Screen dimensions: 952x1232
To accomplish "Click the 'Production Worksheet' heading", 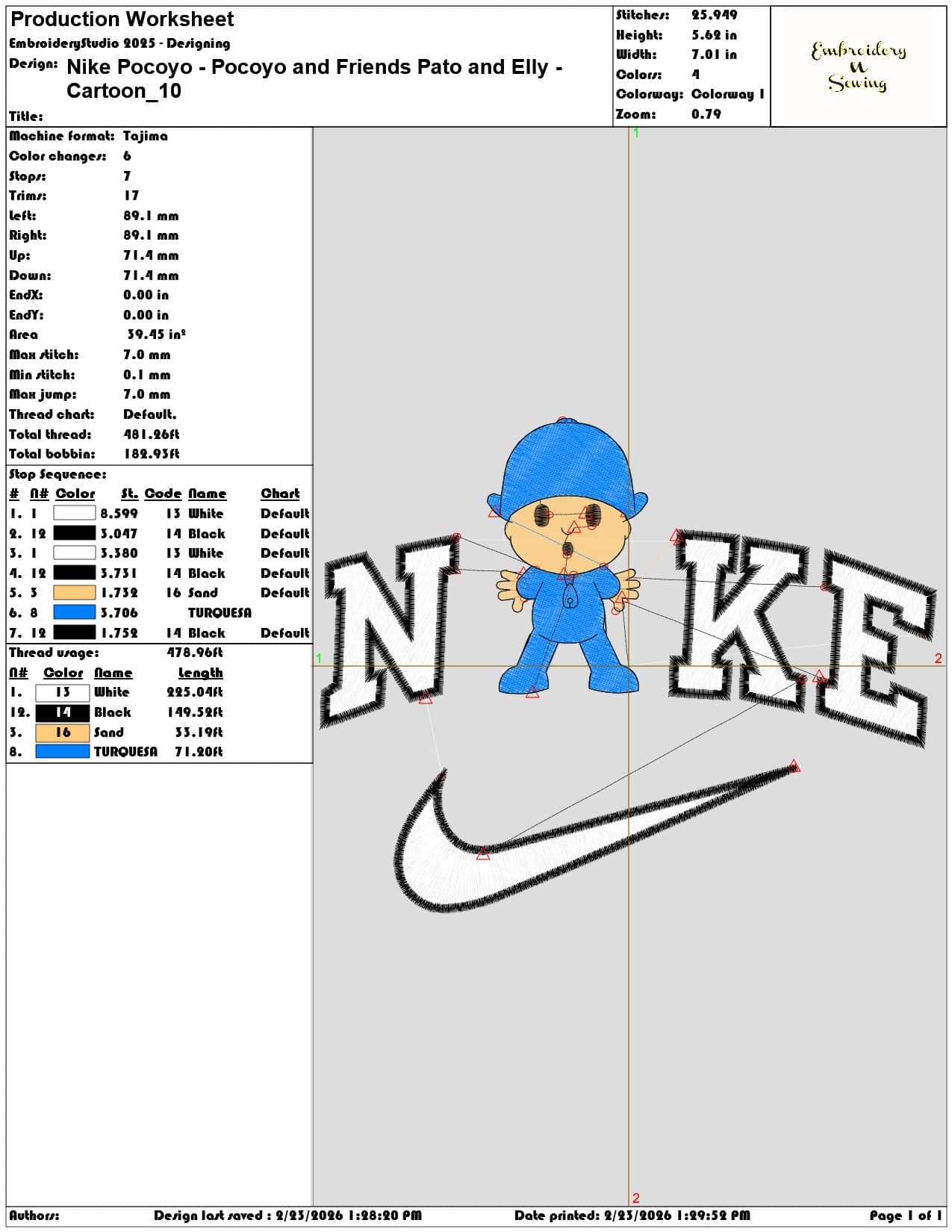I will [x=122, y=19].
